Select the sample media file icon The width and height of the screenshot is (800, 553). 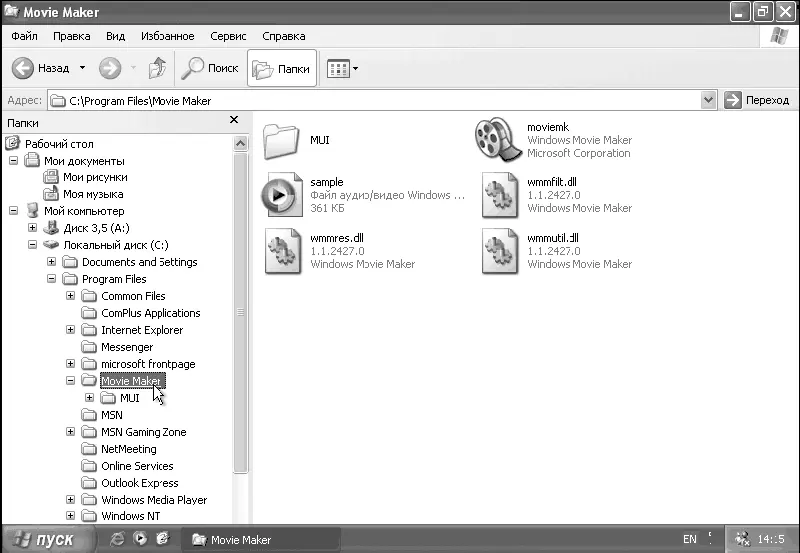tap(282, 194)
